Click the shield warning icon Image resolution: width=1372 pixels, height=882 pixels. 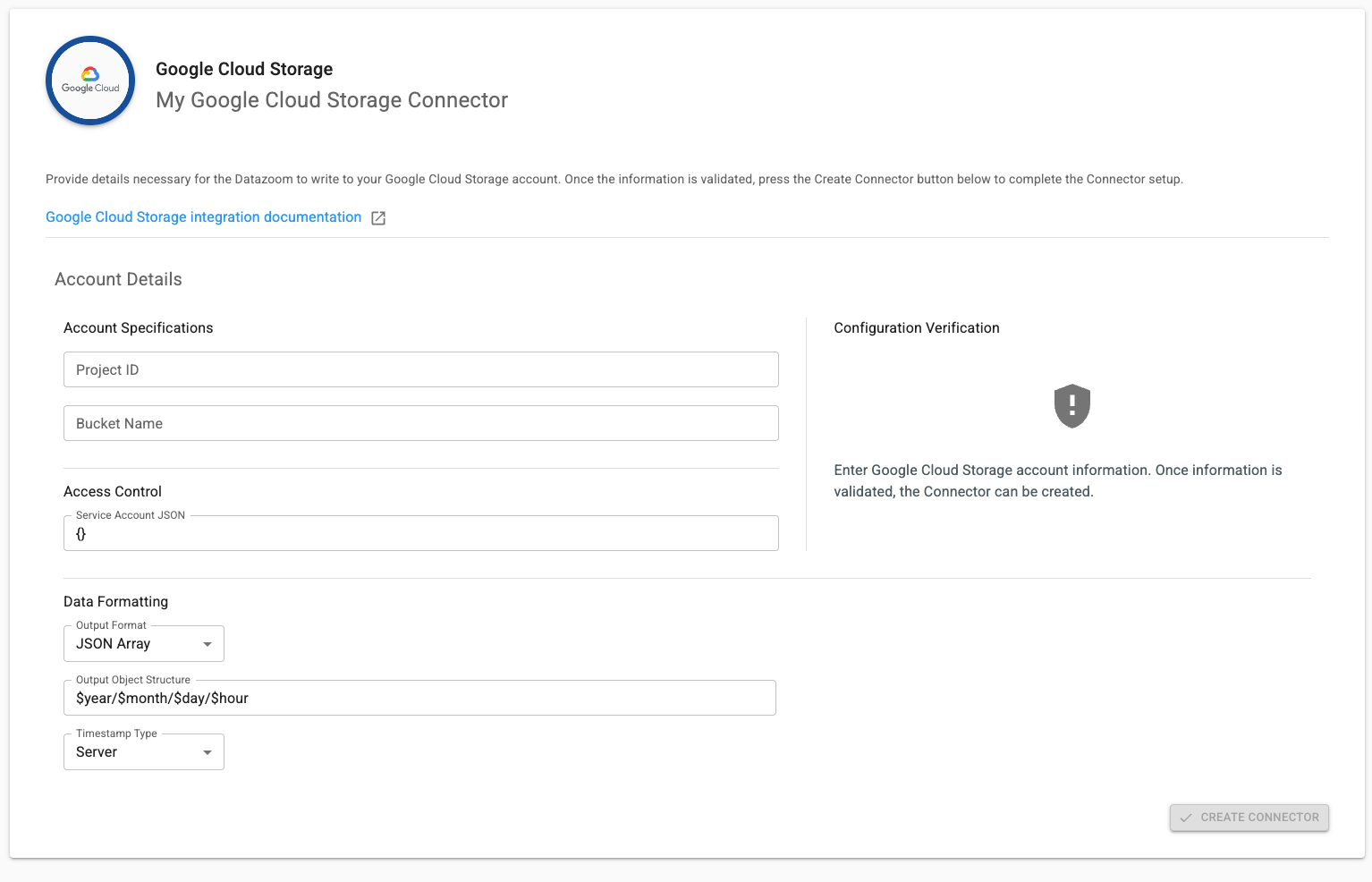tap(1071, 406)
